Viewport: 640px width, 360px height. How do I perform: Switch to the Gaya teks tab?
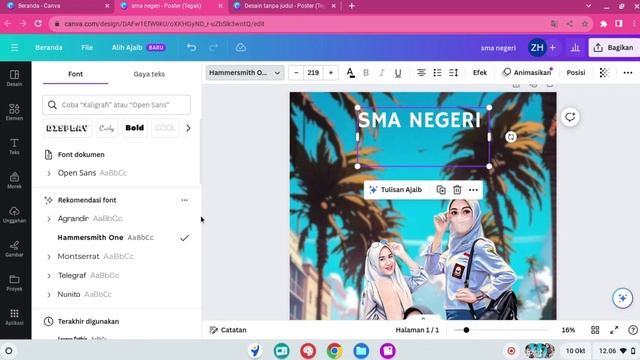pyautogui.click(x=149, y=74)
